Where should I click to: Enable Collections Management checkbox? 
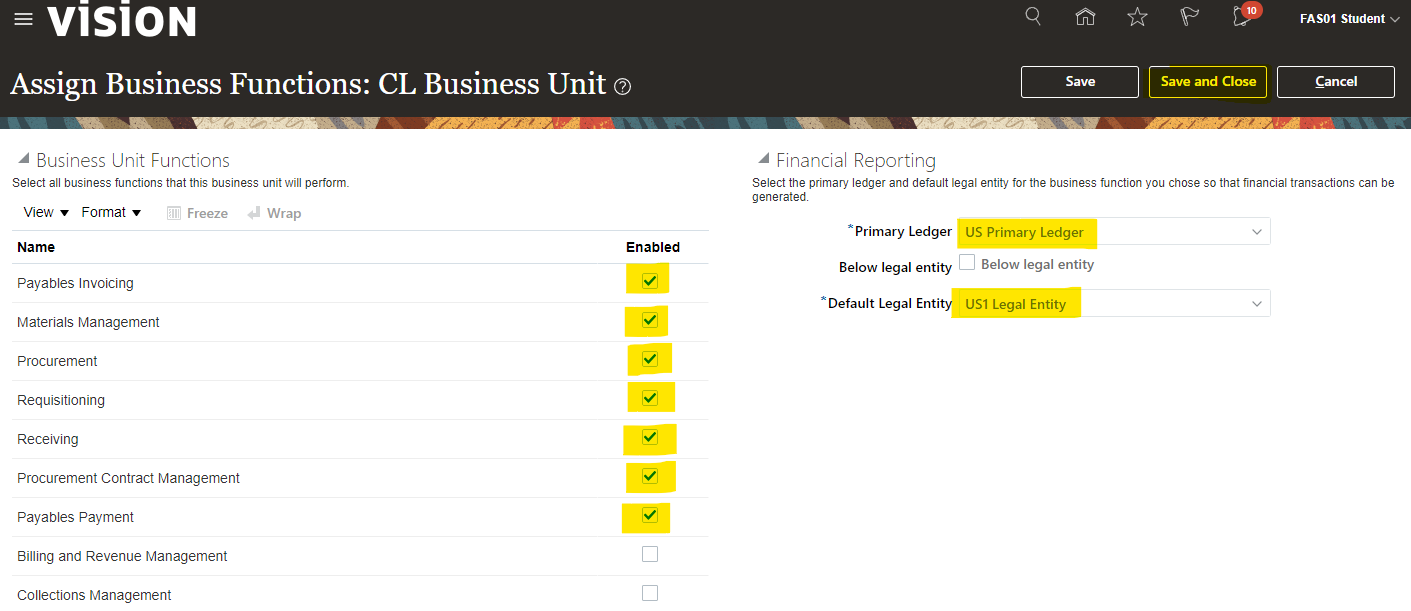(650, 593)
